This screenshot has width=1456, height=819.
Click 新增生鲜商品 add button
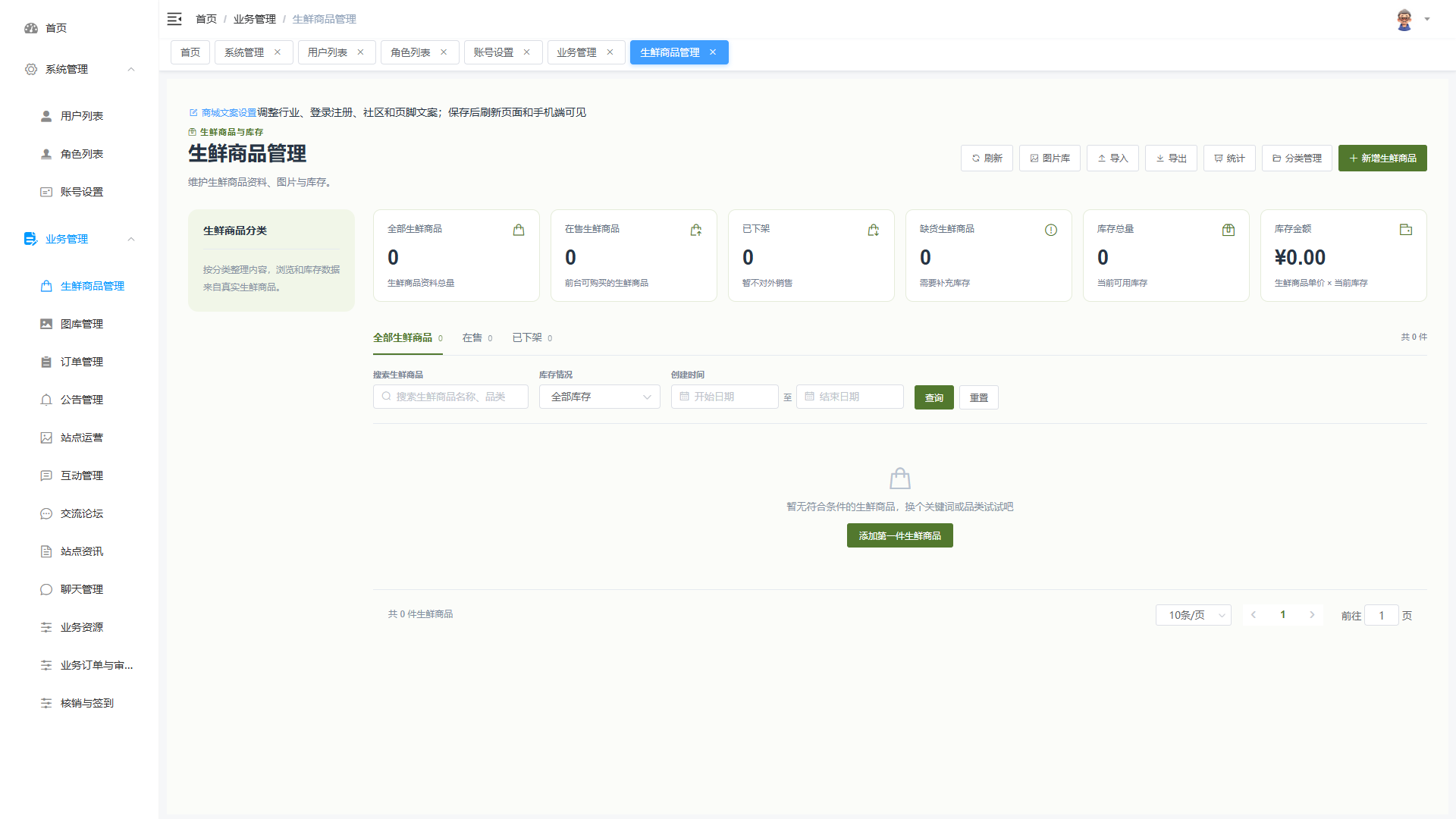click(x=1382, y=158)
